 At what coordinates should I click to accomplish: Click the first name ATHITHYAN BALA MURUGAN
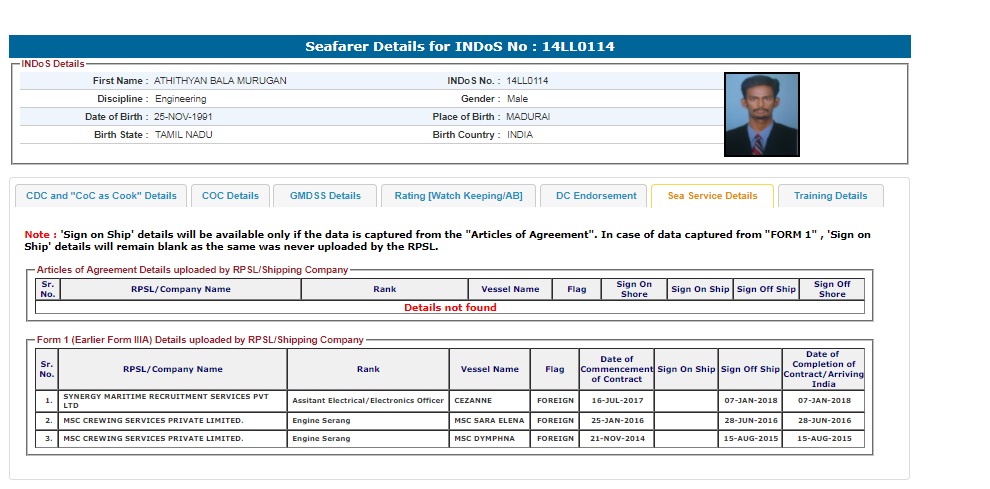(220, 81)
